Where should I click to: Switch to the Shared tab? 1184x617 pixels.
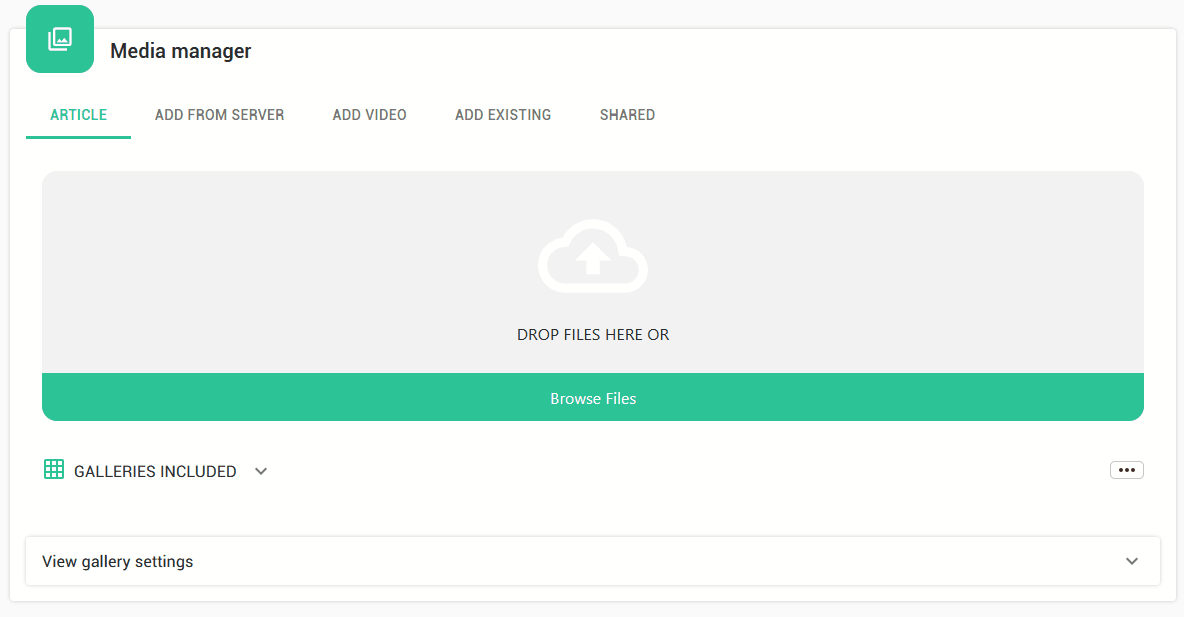(627, 115)
